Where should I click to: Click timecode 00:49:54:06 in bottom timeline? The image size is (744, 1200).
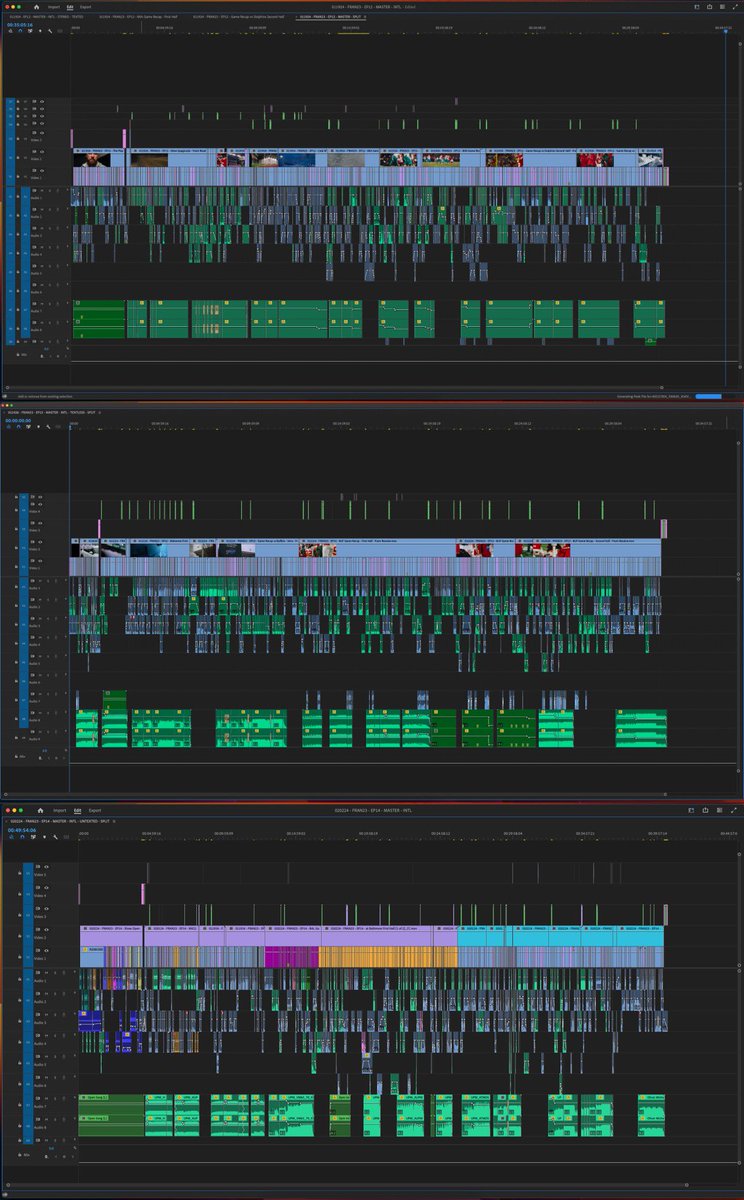(x=22, y=830)
